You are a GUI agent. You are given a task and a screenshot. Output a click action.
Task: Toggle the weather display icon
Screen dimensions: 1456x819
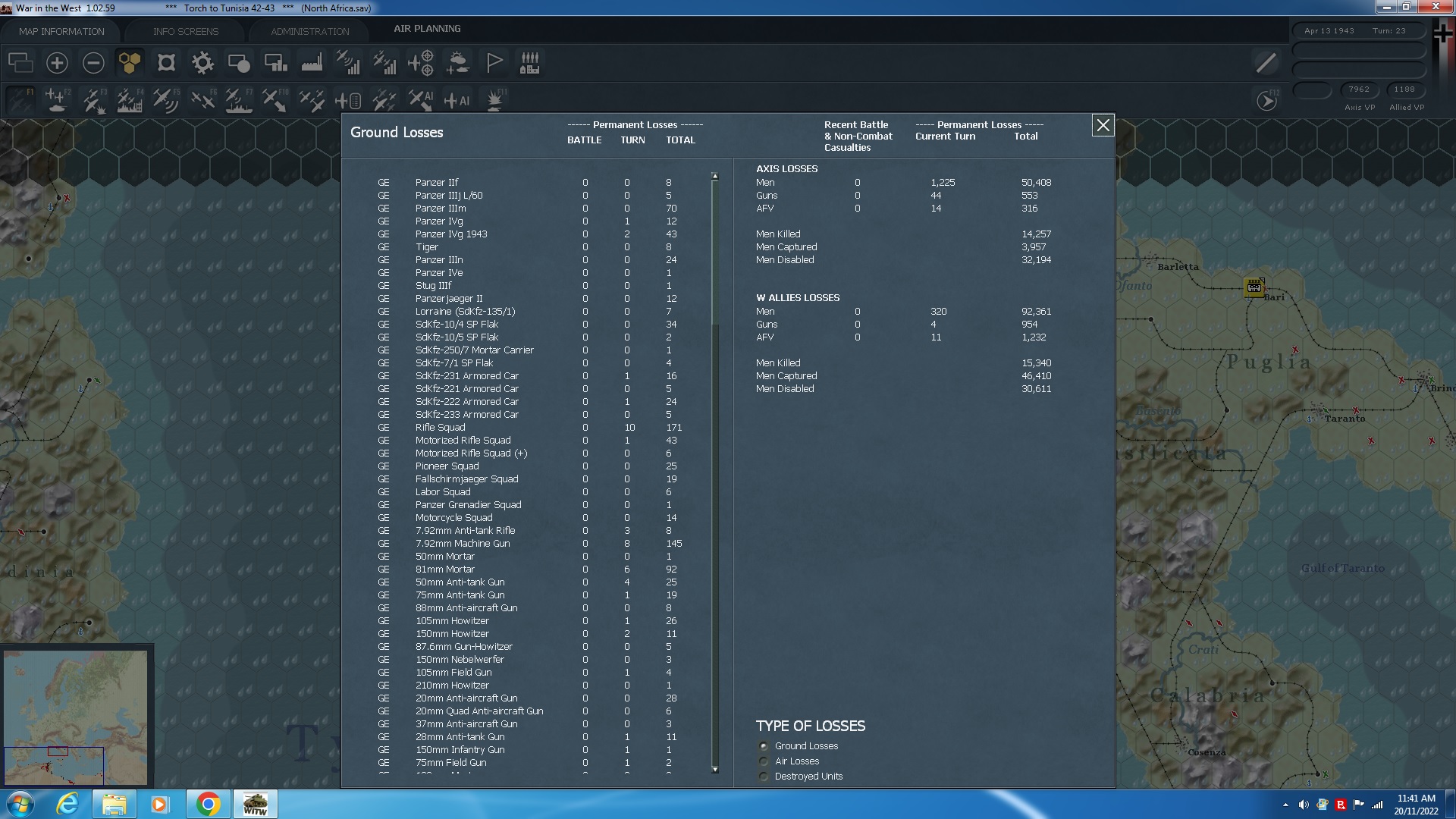tap(458, 62)
